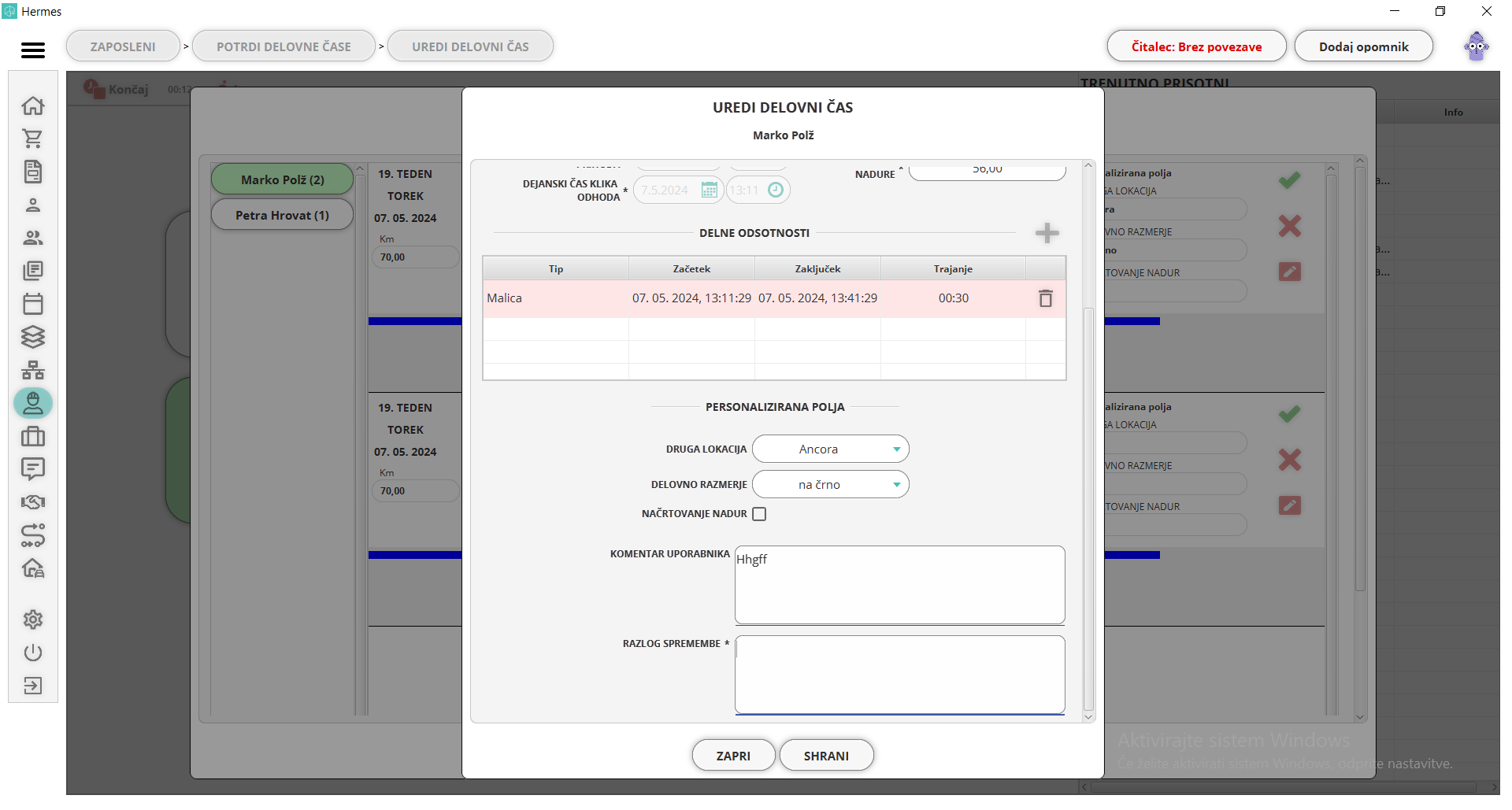Click the power icon in sidebar
1512x810 pixels.
pyautogui.click(x=33, y=653)
